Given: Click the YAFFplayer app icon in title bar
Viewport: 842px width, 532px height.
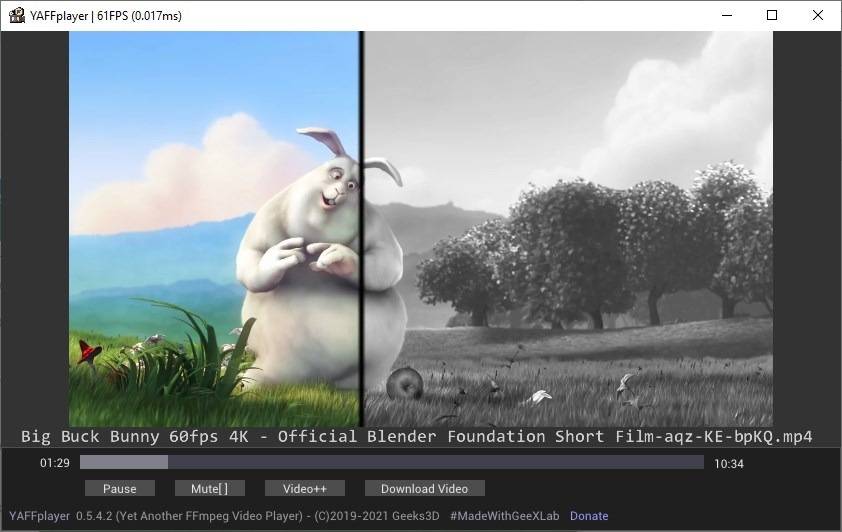Looking at the screenshot, I should point(17,15).
